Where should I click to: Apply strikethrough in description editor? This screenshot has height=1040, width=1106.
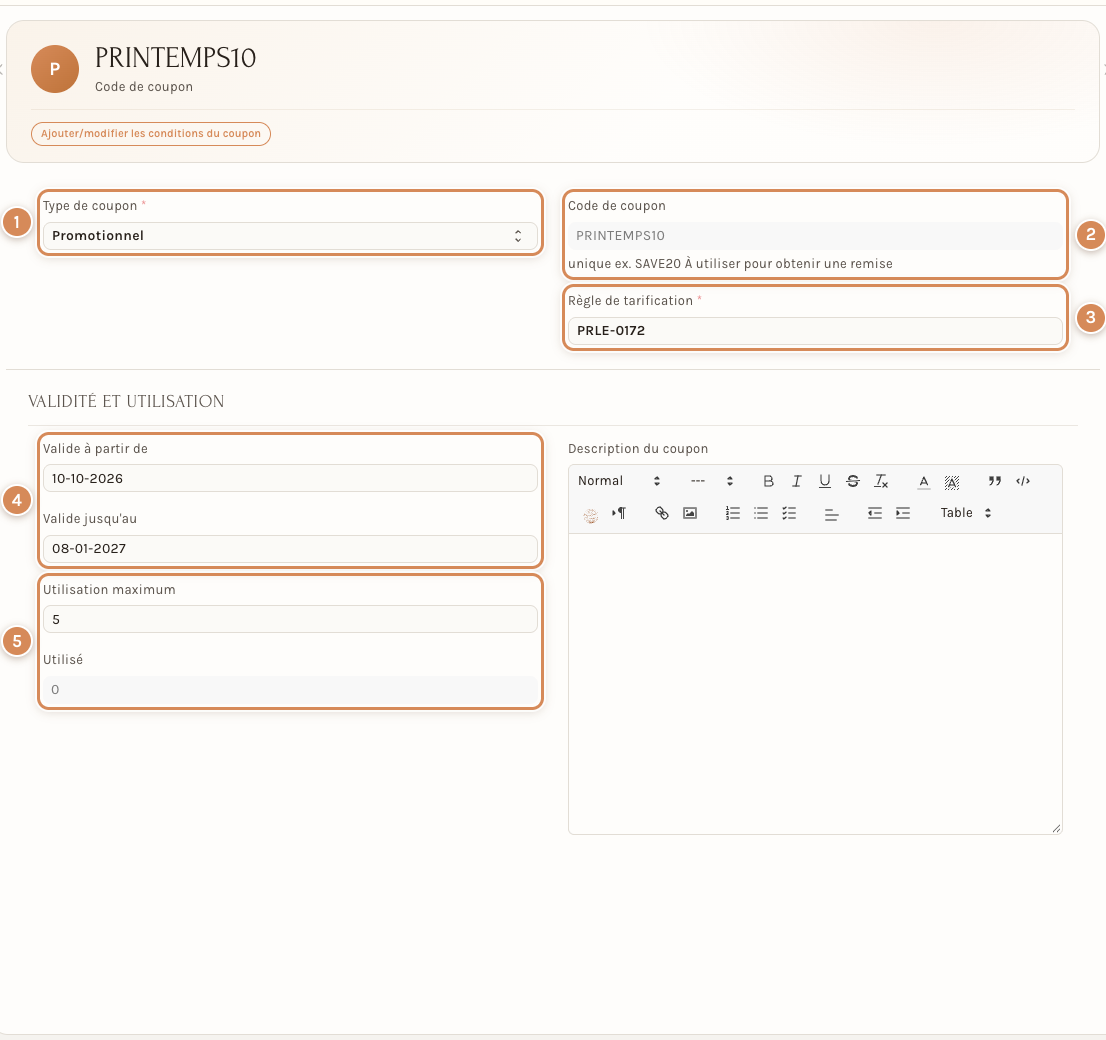(853, 481)
